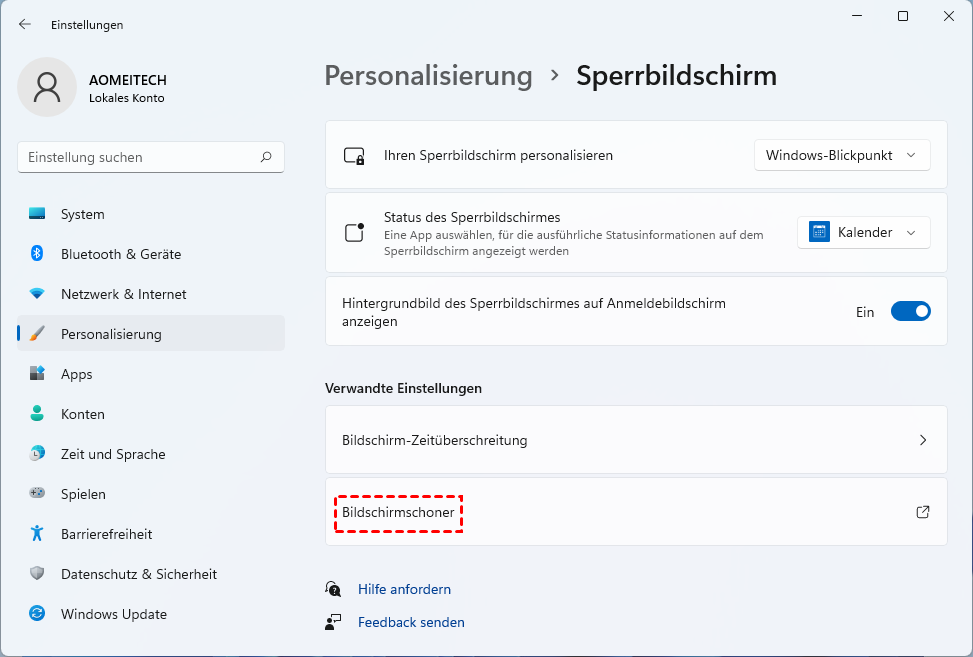Screen dimensions: 973x657
Task: Click the external link icon beside Bildschirmschoner
Action: (x=923, y=512)
